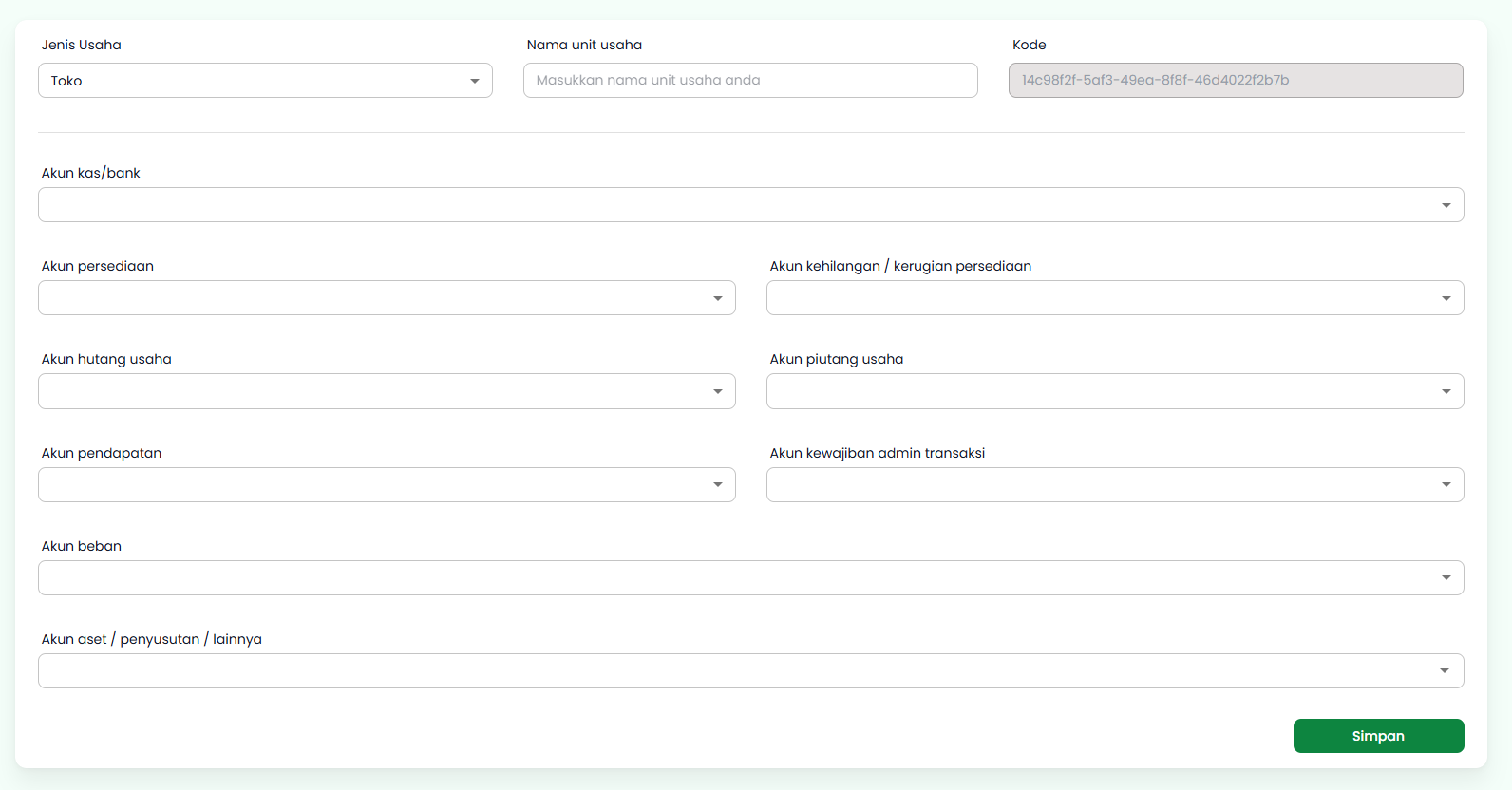
Task: Click the "Akun hutang usaha" label
Action: [106, 359]
